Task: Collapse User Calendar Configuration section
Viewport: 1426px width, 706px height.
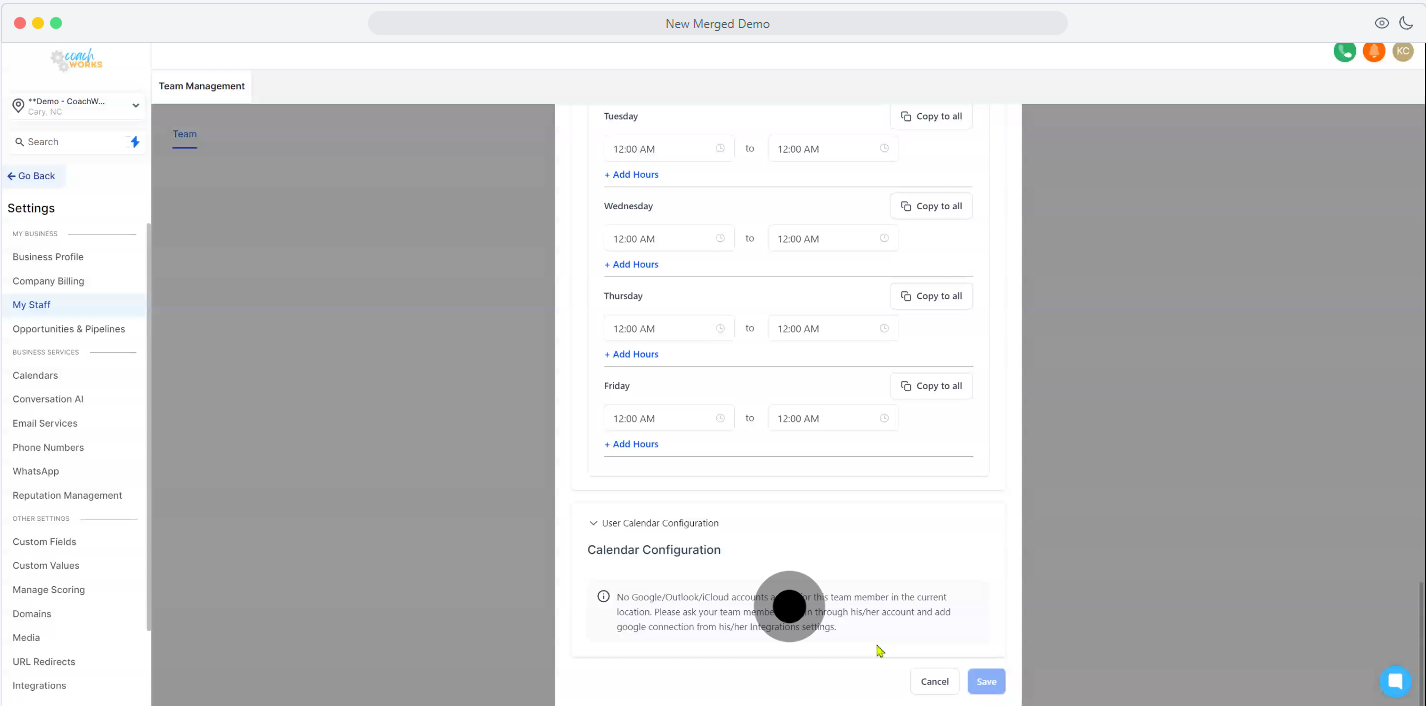Action: pyautogui.click(x=593, y=523)
